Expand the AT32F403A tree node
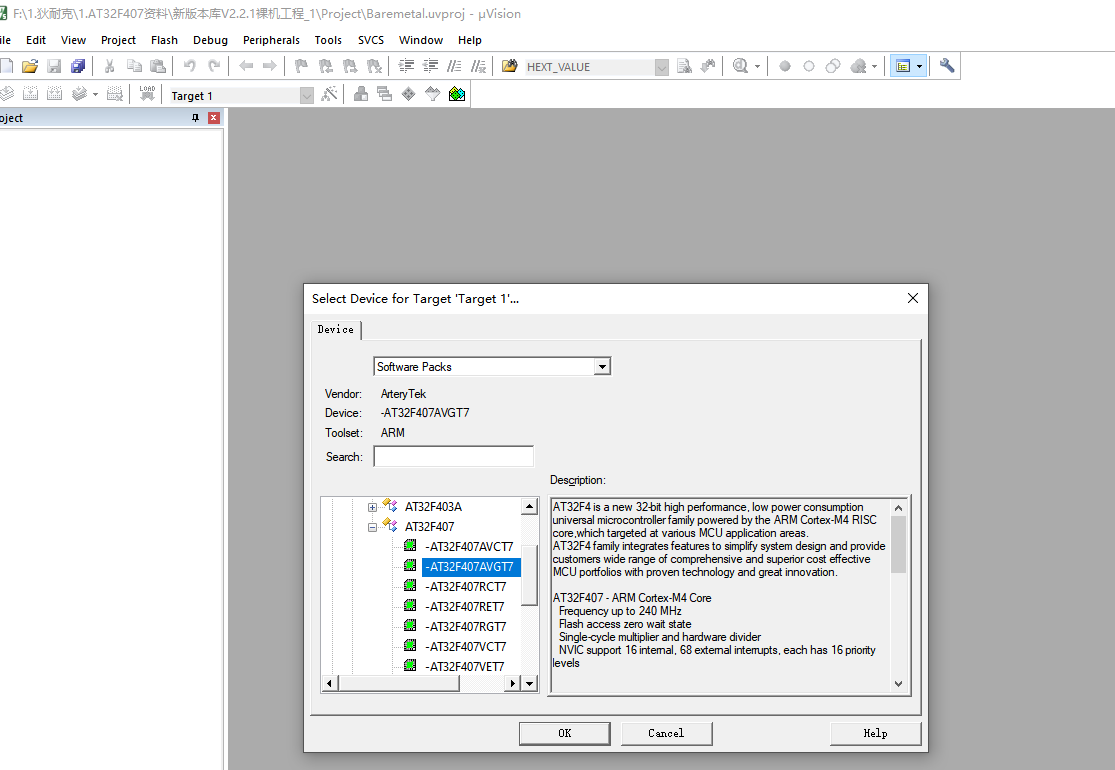Viewport: 1115px width, 770px height. point(372,507)
